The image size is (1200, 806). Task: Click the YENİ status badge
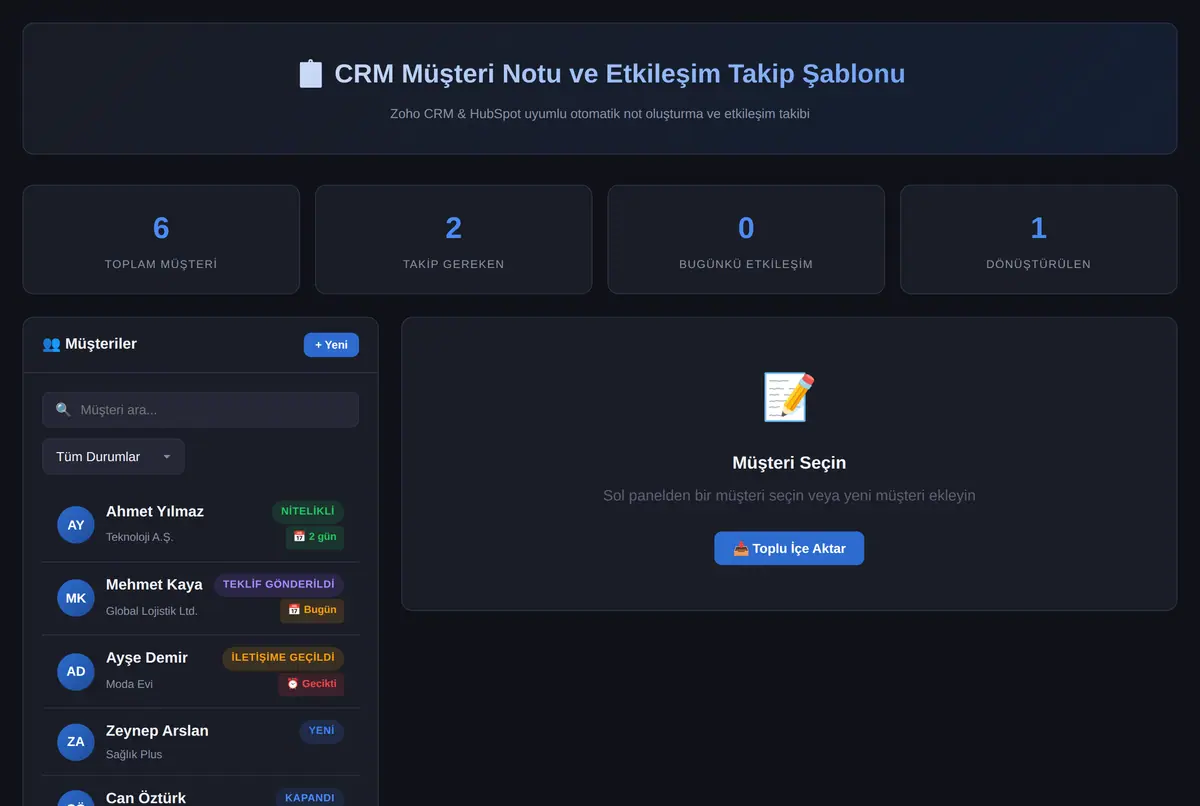click(x=322, y=731)
